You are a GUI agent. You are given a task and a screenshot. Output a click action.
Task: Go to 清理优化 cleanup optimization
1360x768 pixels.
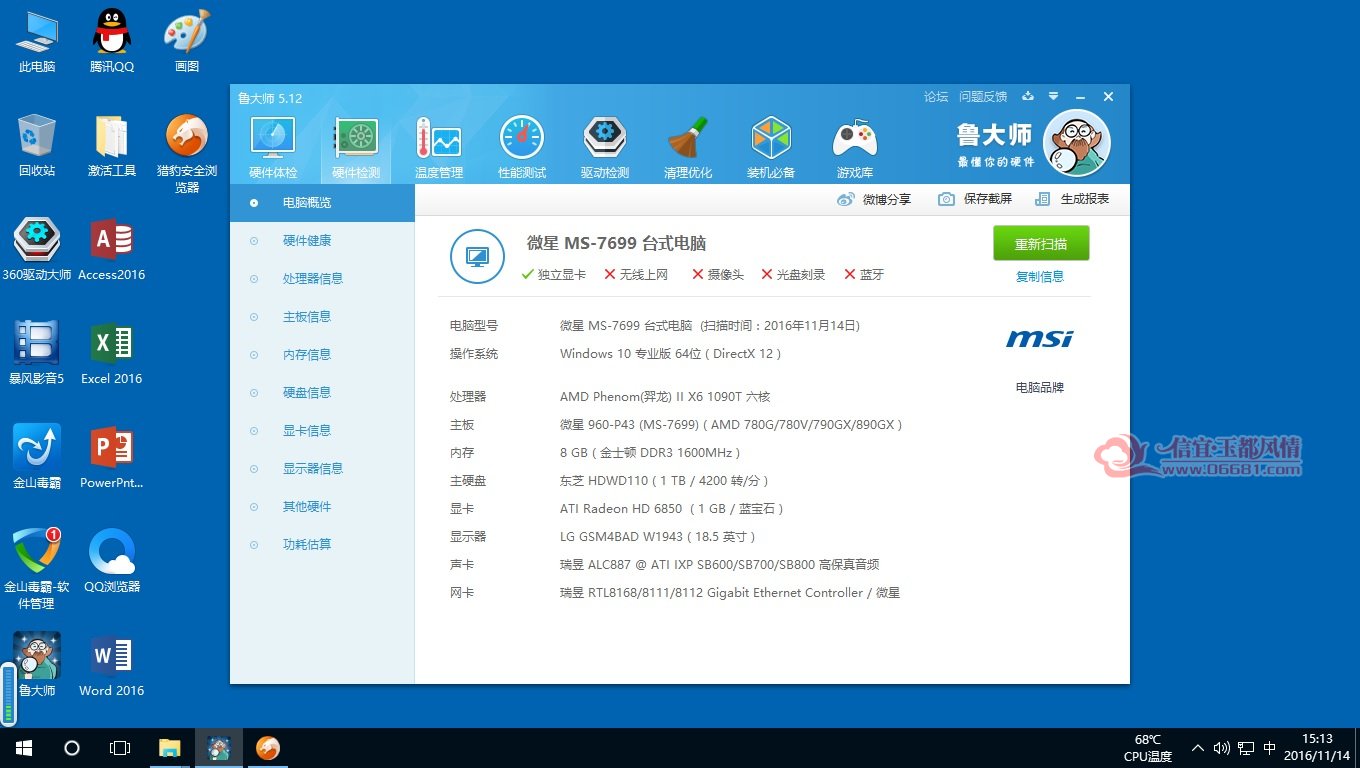(688, 148)
